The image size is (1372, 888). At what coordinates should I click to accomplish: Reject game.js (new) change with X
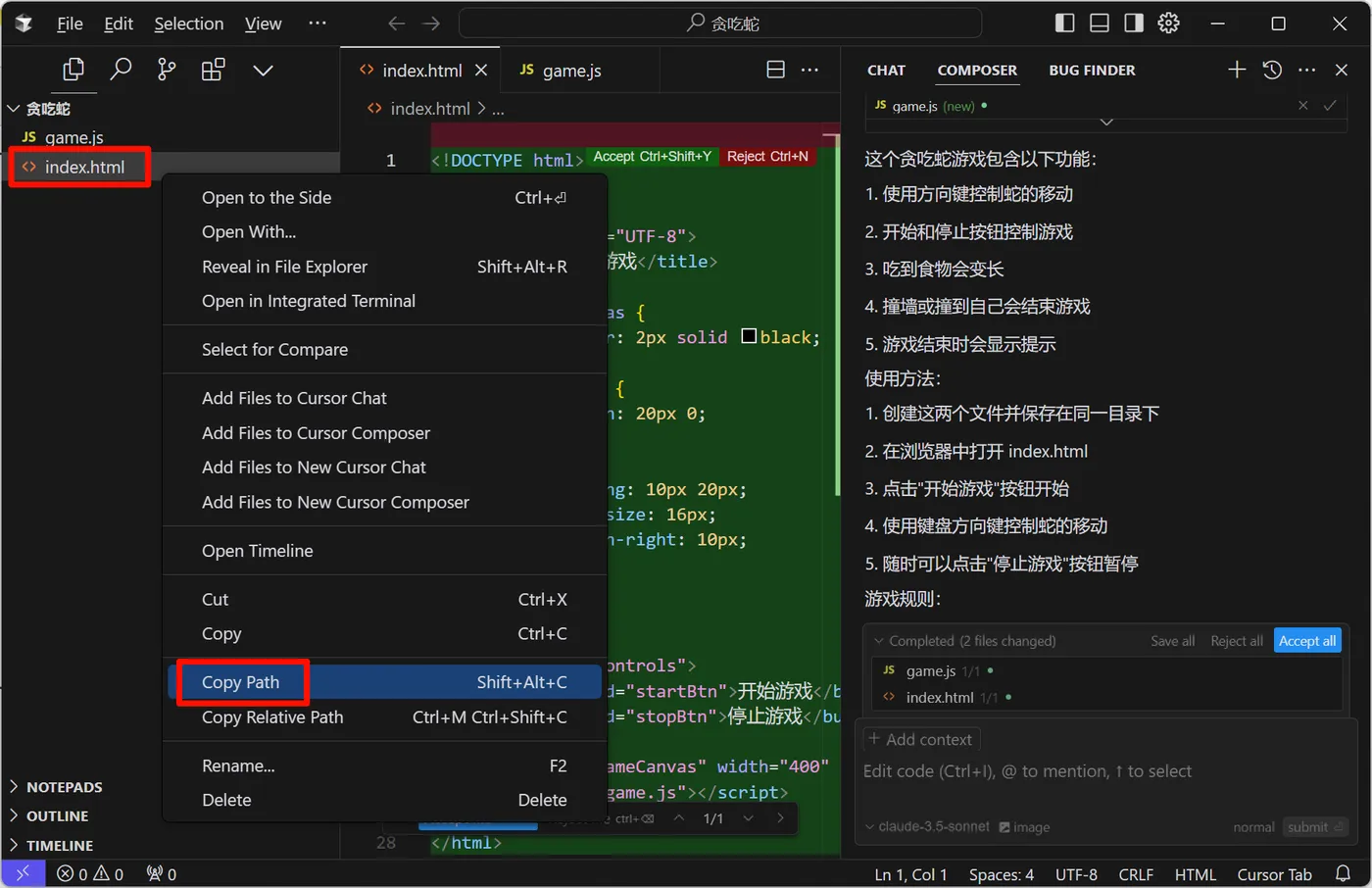pyautogui.click(x=1302, y=106)
